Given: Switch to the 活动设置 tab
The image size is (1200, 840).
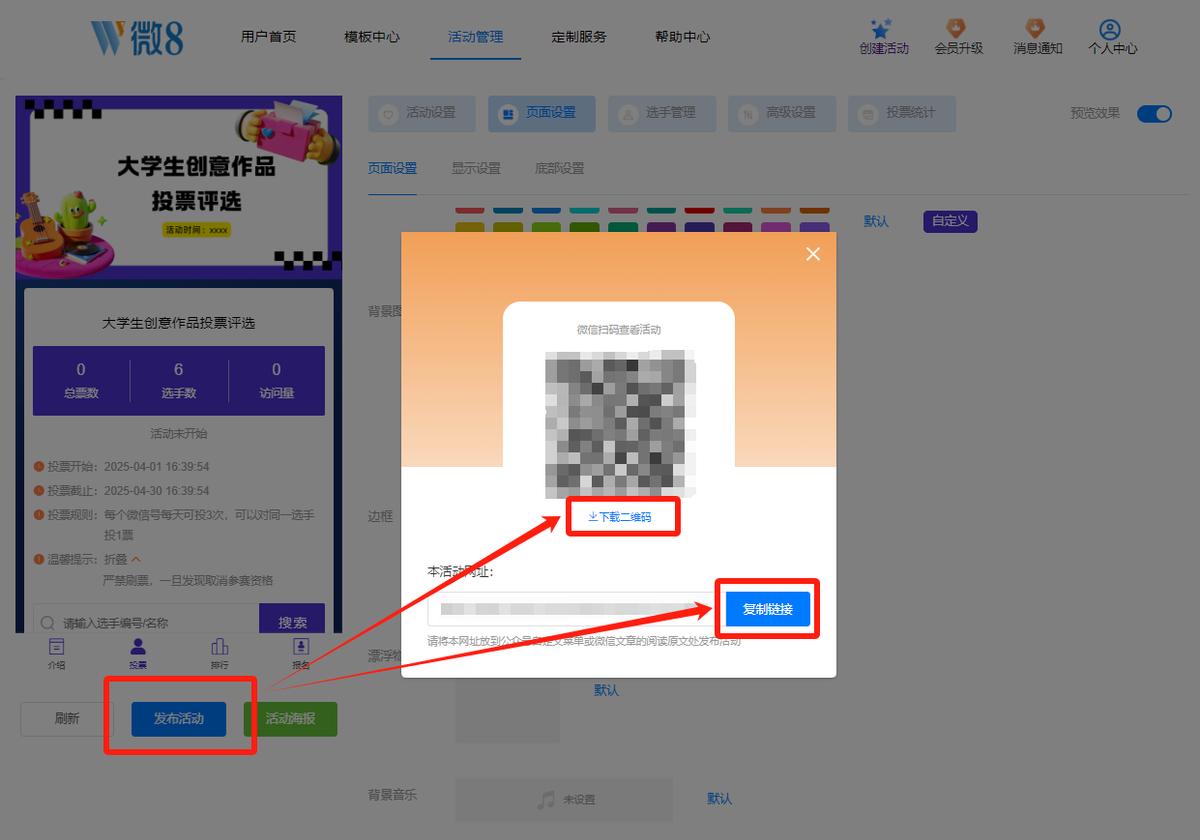Looking at the screenshot, I should 422,114.
